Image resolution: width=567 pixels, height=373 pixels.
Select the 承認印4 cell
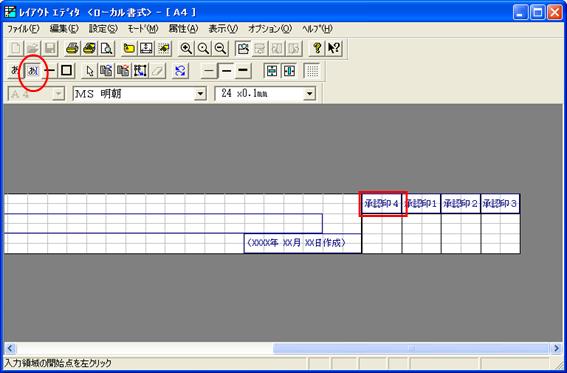coord(382,204)
